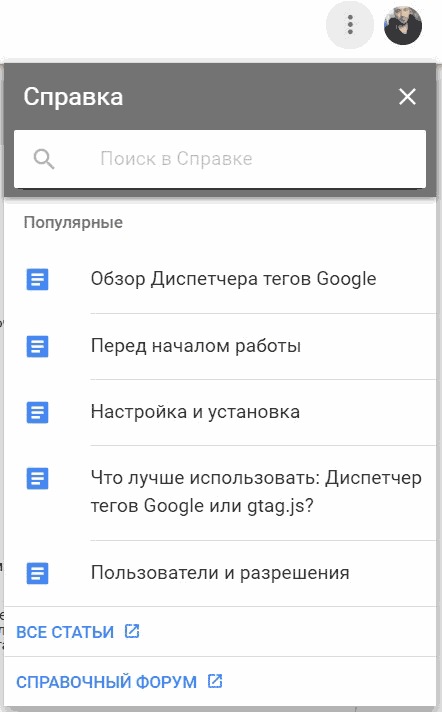Open the three-dot more options menu

pyautogui.click(x=350, y=25)
